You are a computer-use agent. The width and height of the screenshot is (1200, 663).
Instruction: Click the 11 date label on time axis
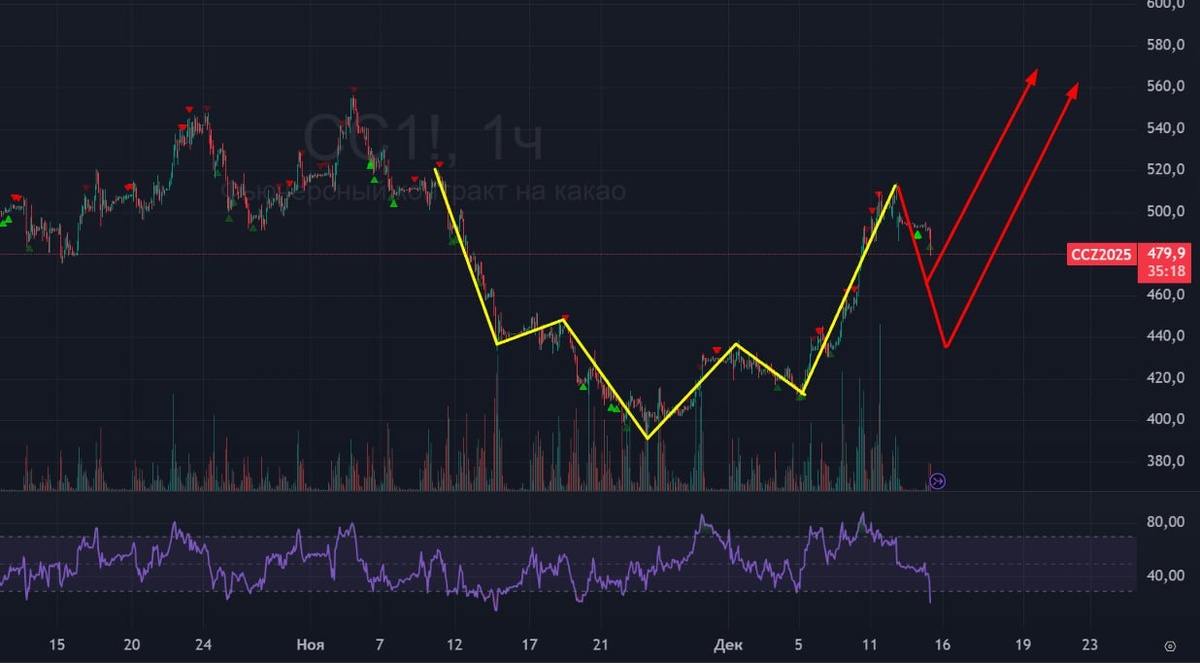[x=871, y=644]
